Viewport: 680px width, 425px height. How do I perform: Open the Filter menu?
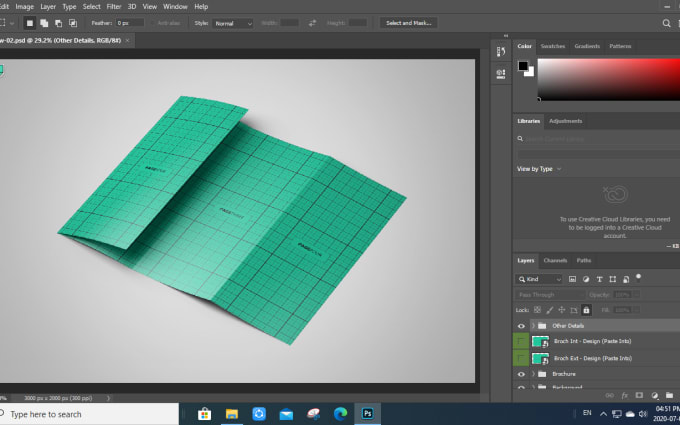click(114, 7)
